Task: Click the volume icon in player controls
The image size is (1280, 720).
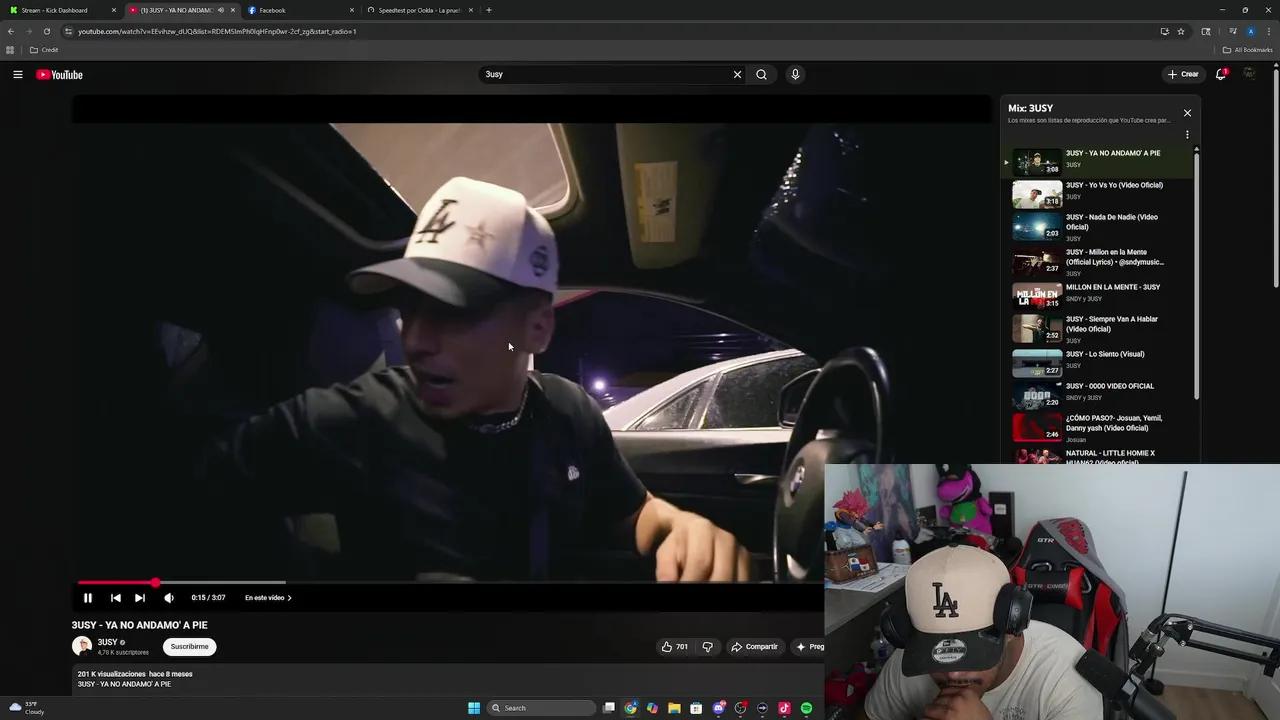Action: pos(168,597)
